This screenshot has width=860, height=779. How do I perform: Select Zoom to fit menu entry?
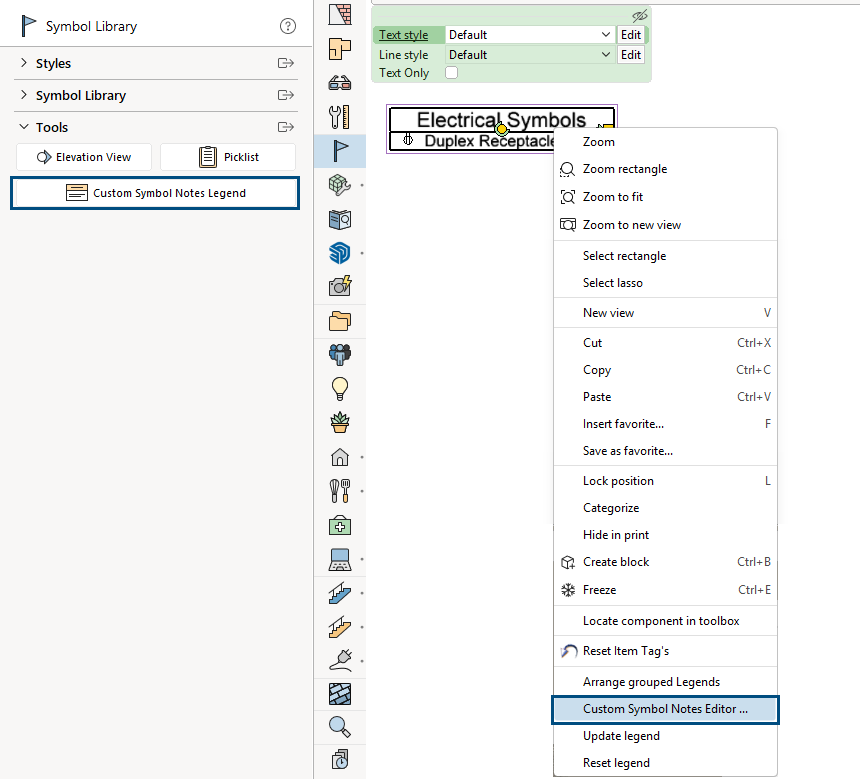tap(665, 197)
